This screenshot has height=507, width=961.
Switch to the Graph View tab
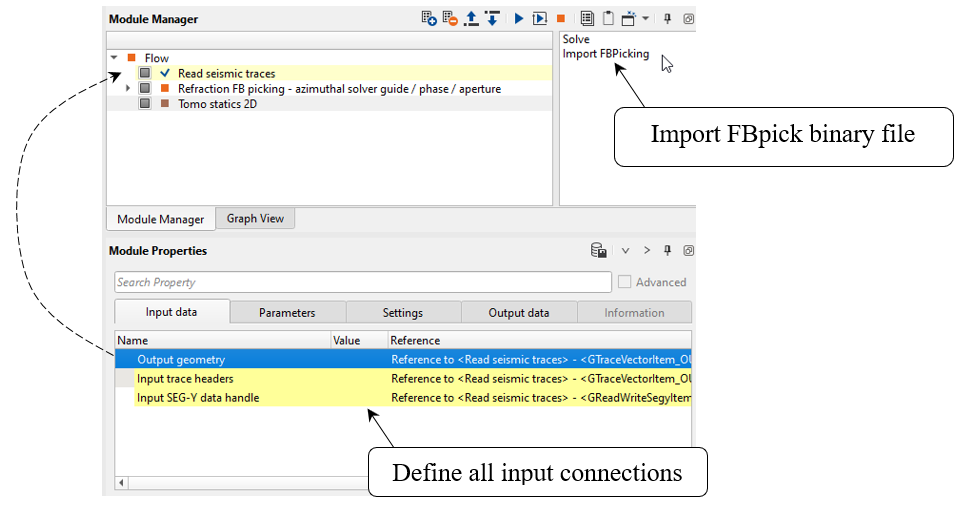(255, 219)
